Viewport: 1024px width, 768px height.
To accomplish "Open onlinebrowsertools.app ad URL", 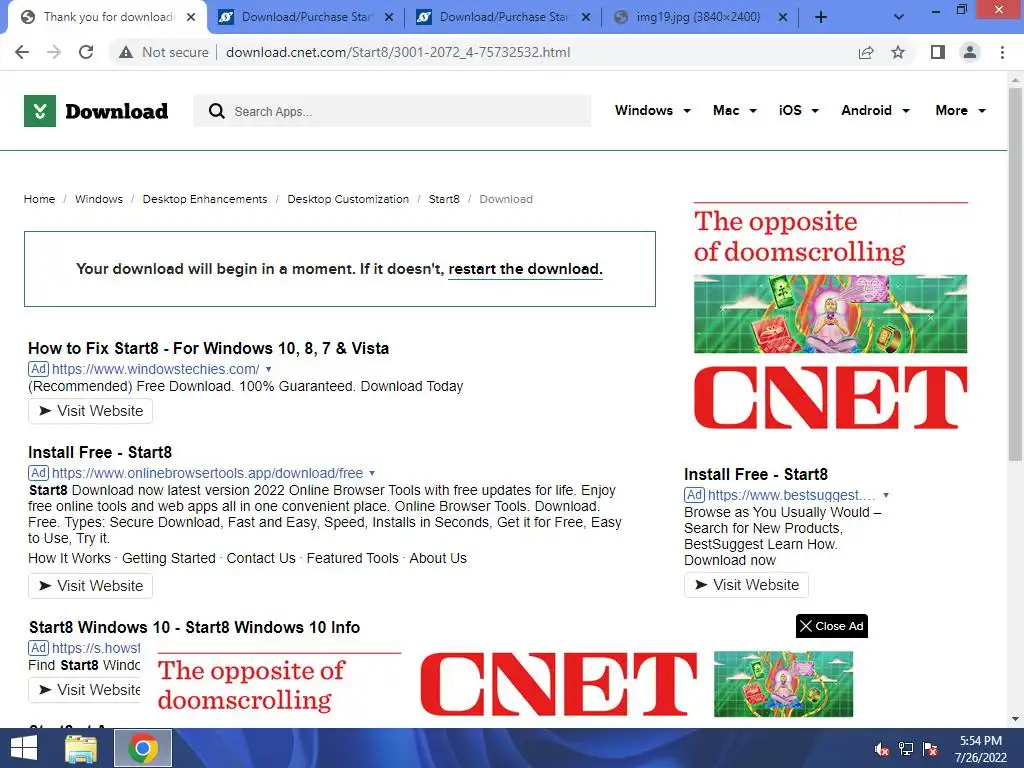I will [207, 473].
